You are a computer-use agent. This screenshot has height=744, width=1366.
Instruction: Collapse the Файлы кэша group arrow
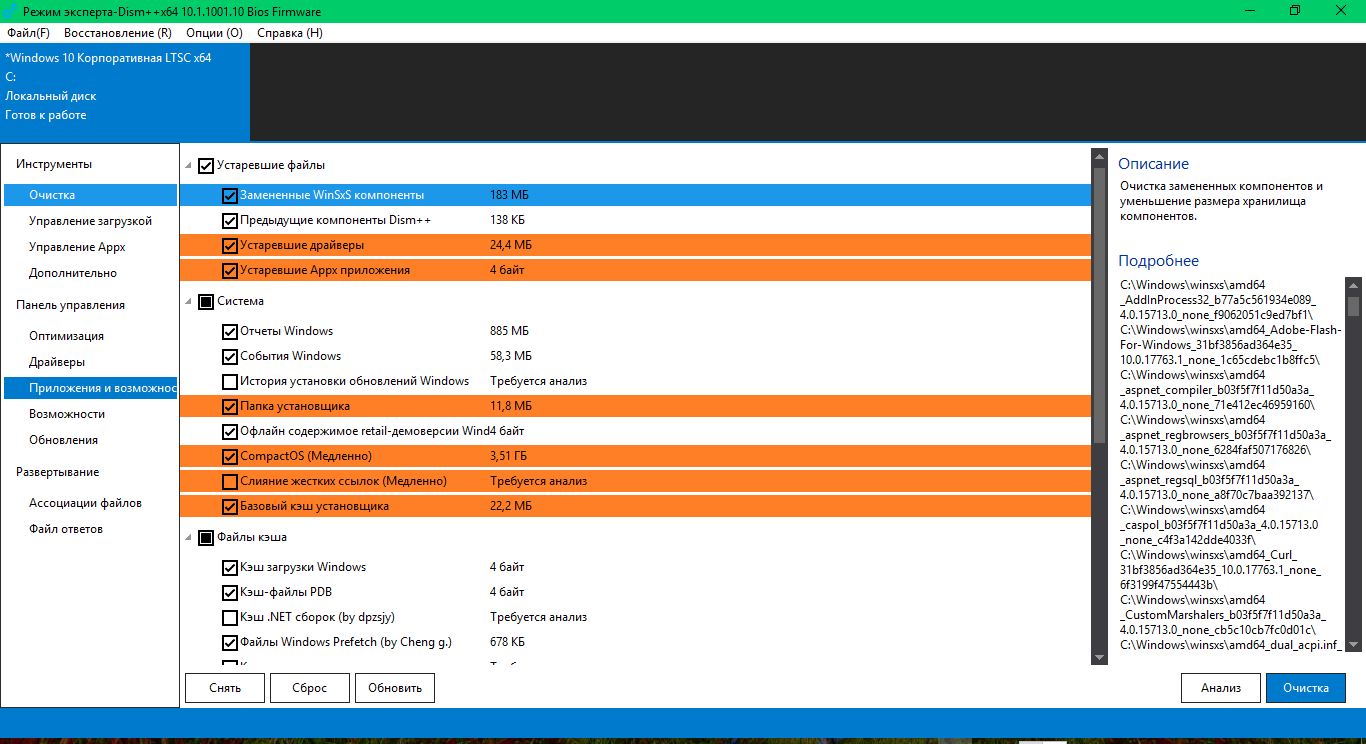188,538
